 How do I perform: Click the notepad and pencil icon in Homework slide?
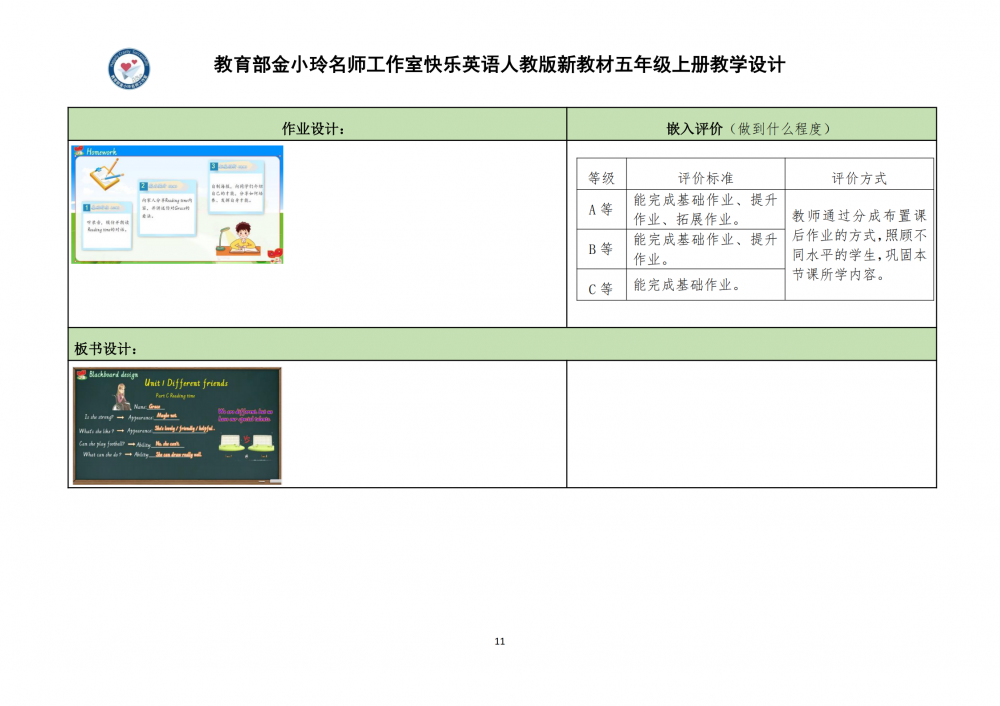pos(107,174)
